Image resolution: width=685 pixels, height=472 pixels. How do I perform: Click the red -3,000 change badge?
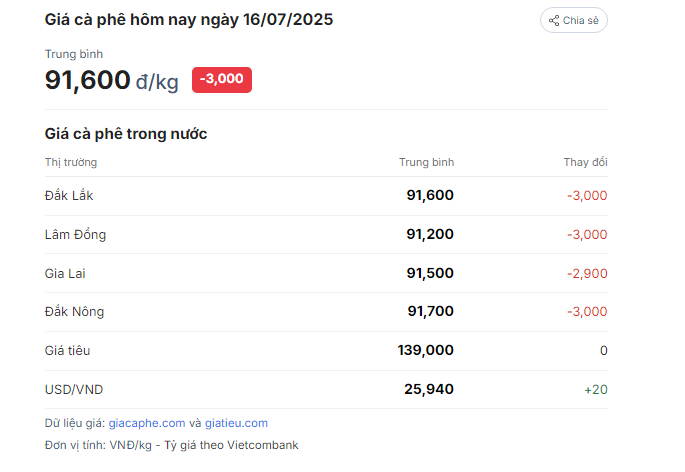pyautogui.click(x=222, y=80)
